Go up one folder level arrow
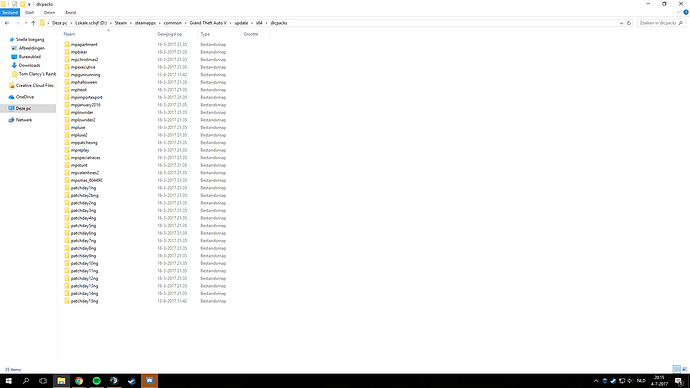 tap(33, 23)
